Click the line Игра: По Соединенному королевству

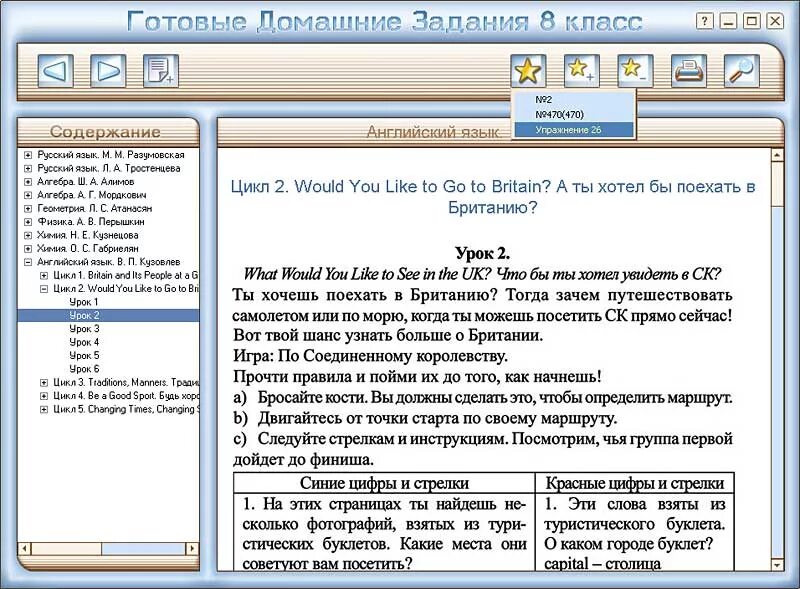point(370,356)
